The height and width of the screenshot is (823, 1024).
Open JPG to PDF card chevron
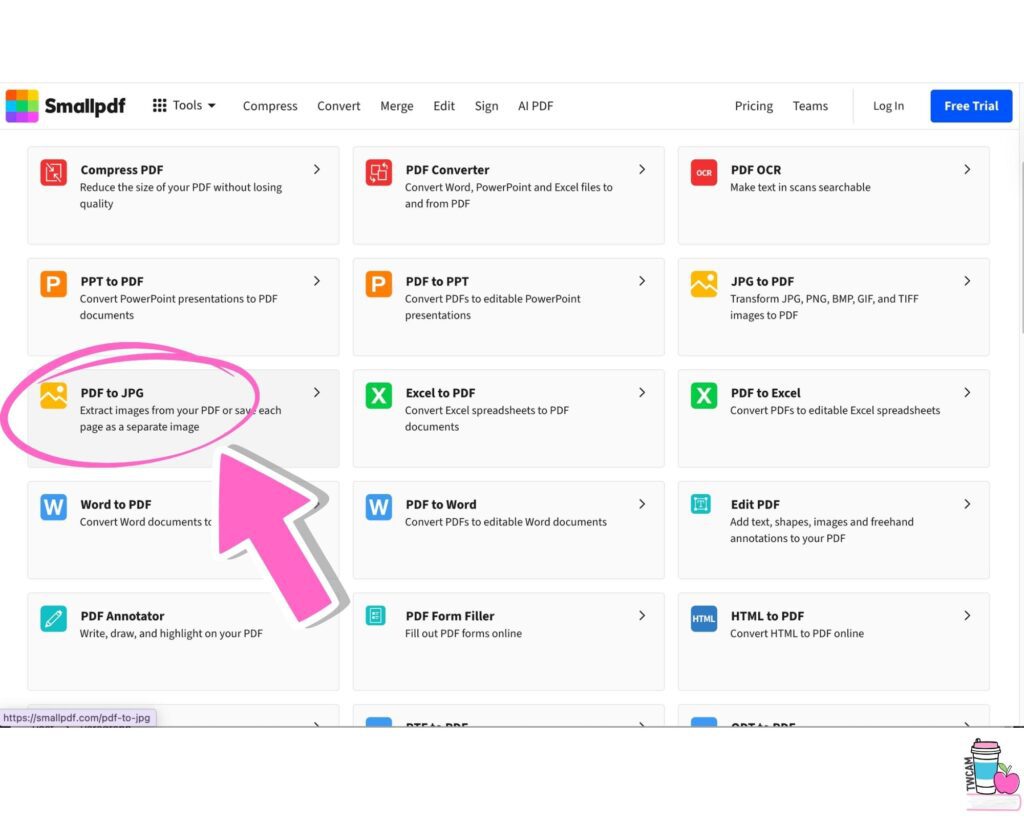click(967, 282)
